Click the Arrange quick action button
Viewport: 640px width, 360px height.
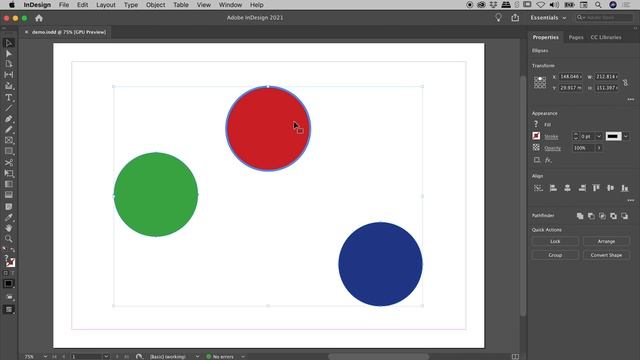pos(606,241)
